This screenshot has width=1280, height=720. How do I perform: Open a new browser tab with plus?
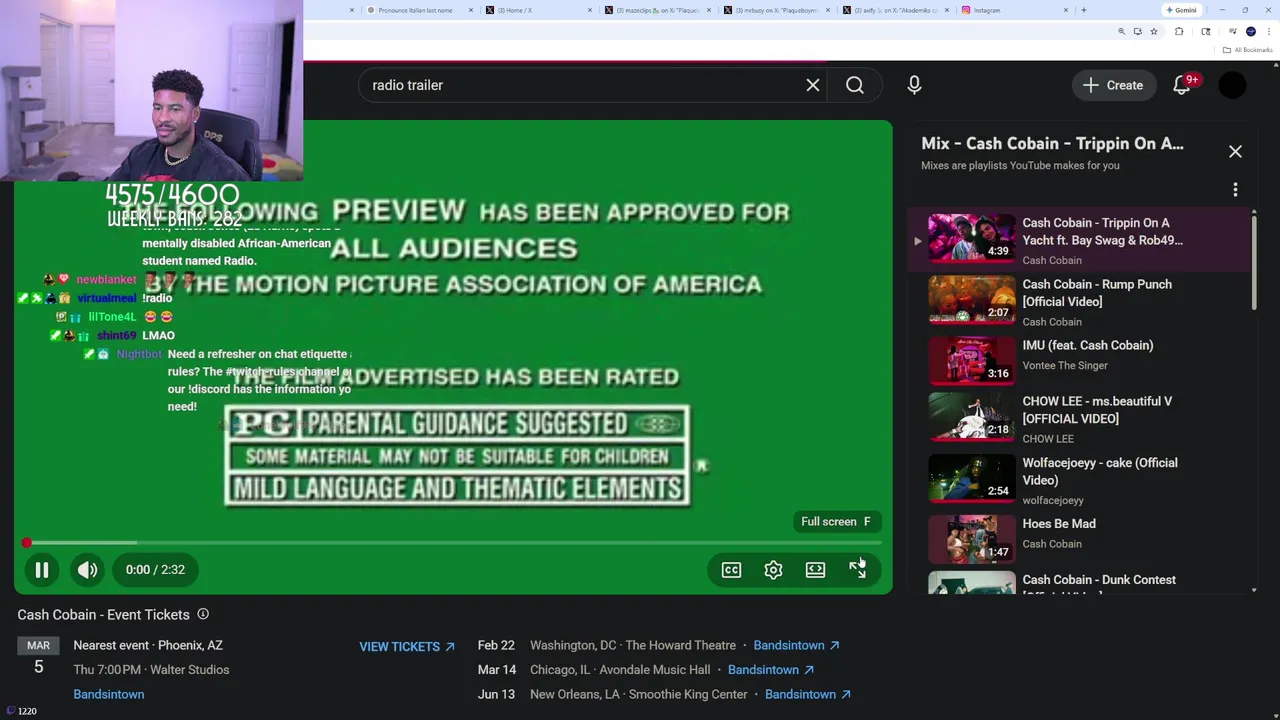1083,10
